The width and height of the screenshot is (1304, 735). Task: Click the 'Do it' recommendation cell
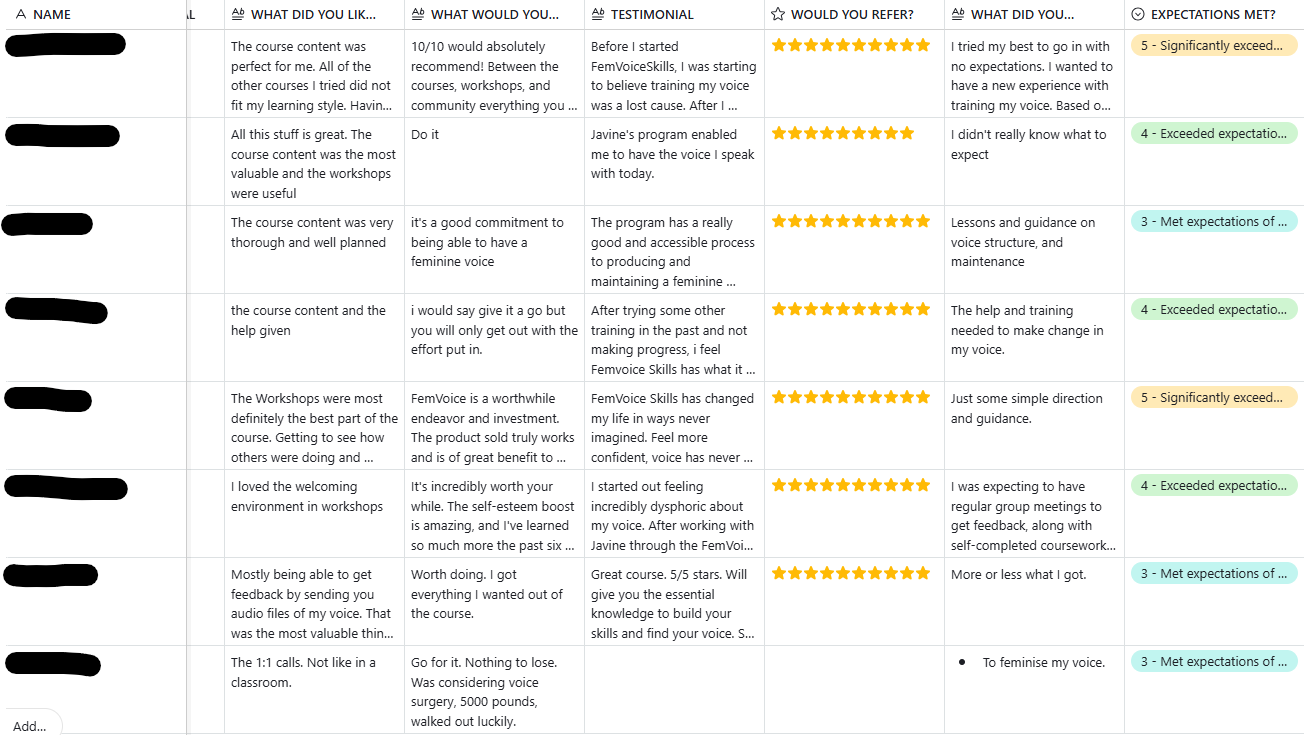(425, 135)
